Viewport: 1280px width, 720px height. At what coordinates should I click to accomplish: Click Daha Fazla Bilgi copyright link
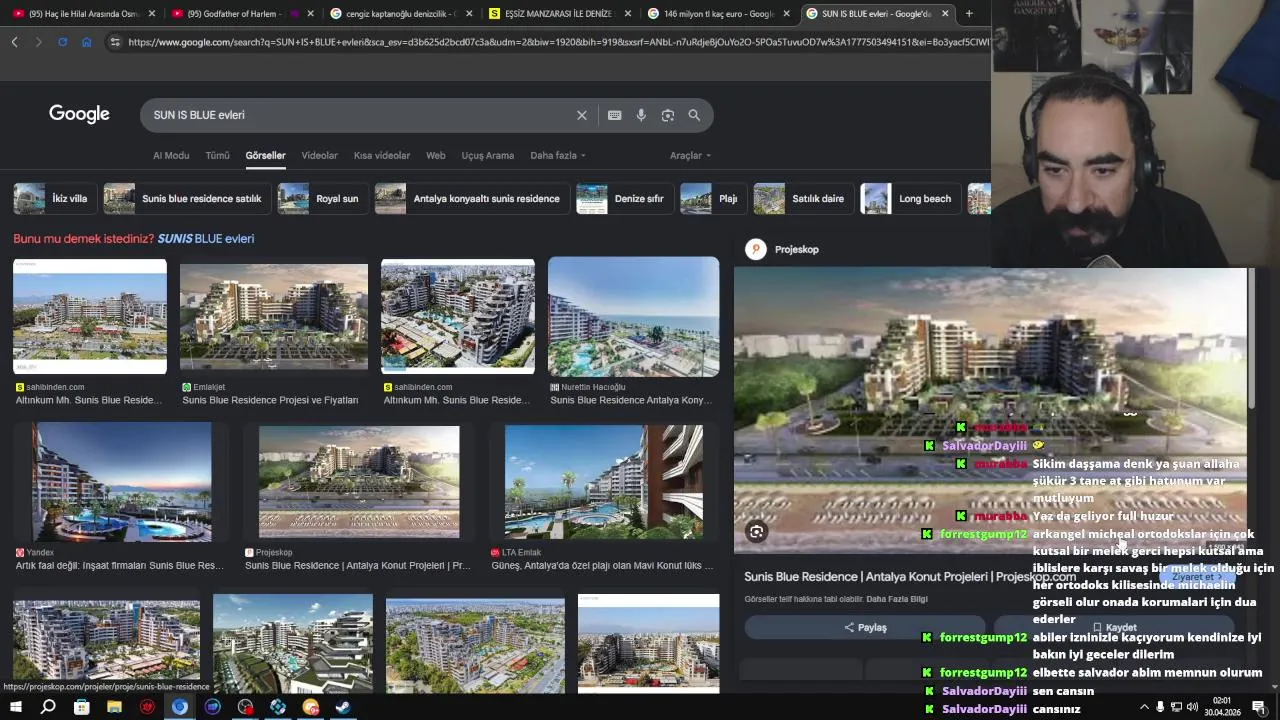click(897, 599)
